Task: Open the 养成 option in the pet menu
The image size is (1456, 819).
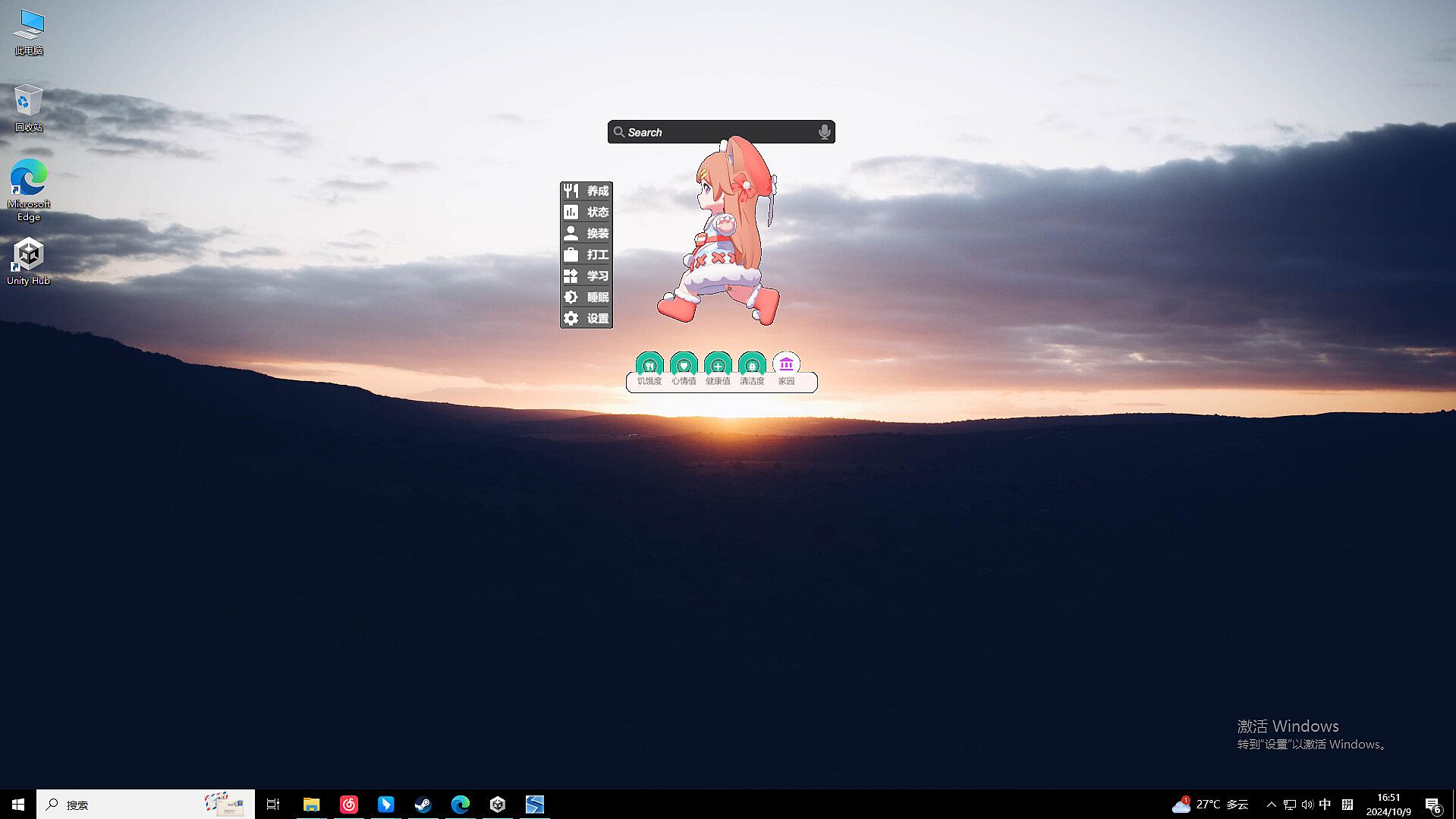Action: pos(586,191)
